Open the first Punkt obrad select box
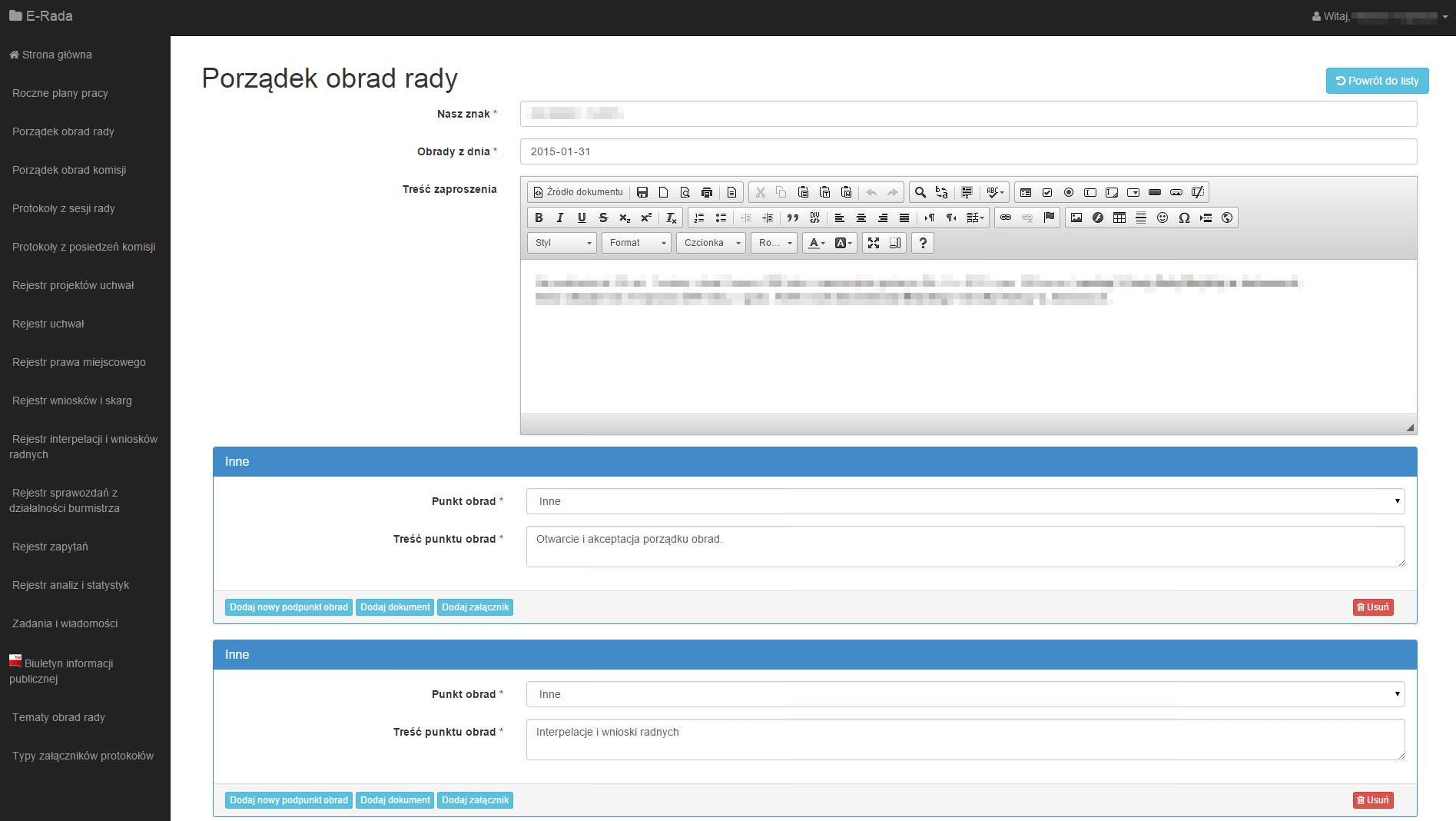This screenshot has width=1456, height=821. click(x=965, y=501)
